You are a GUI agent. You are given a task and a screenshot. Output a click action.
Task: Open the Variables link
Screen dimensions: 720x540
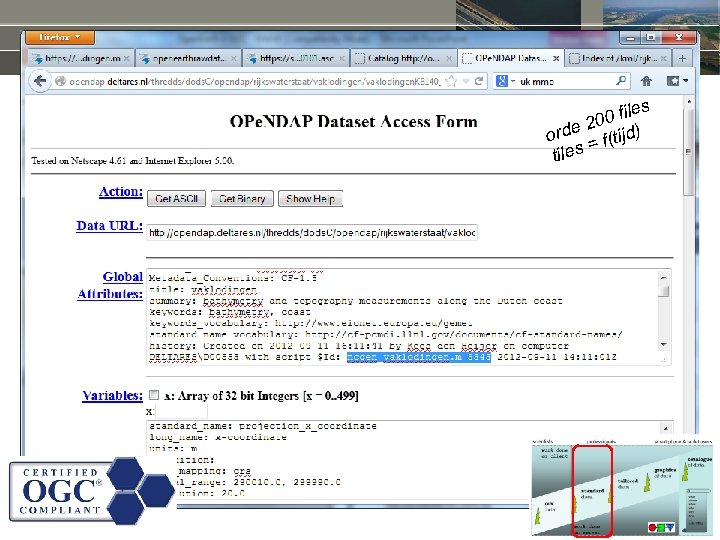[112, 396]
